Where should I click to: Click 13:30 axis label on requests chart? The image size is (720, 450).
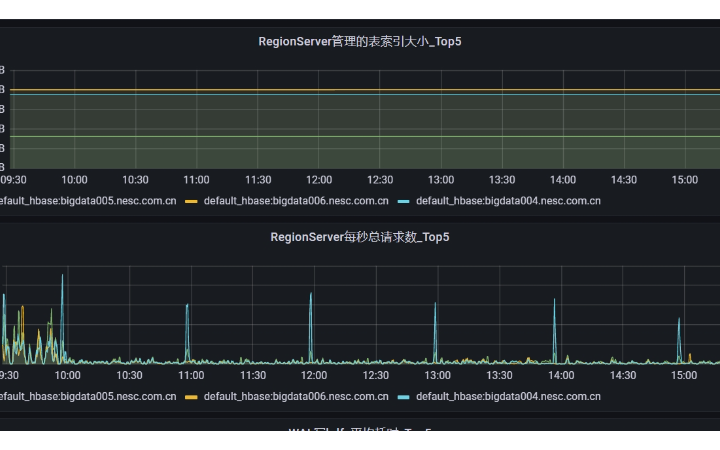pyautogui.click(x=499, y=376)
